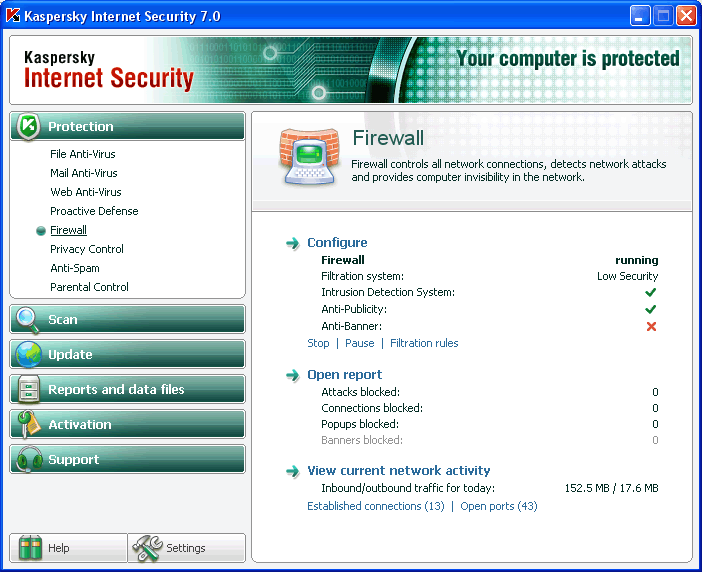704x575 pixels.
Task: Click arrow beside View current network activity
Action: click(293, 471)
